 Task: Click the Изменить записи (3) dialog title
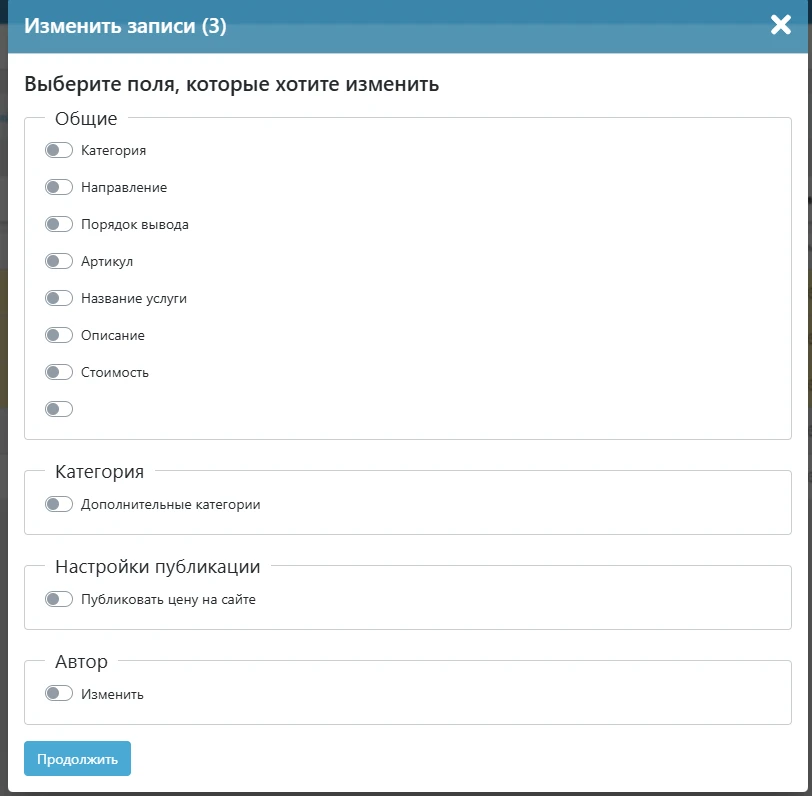125,26
